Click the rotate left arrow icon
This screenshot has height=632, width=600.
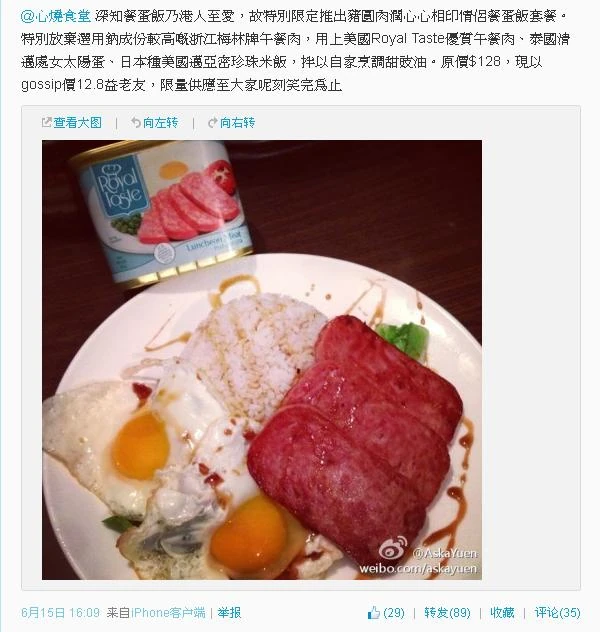[135, 122]
